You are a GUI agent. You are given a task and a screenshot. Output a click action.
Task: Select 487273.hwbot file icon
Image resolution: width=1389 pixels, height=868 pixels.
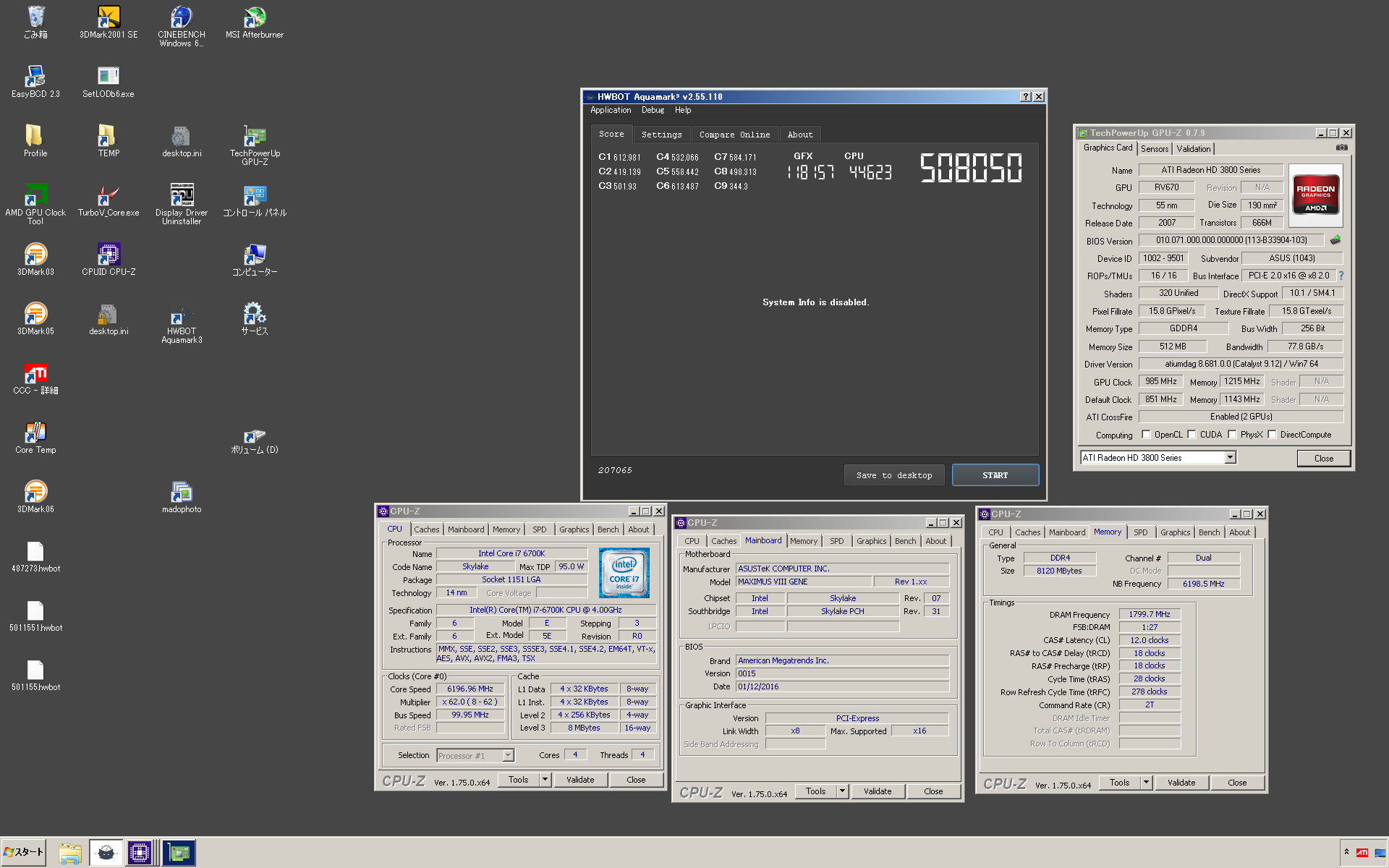pyautogui.click(x=35, y=556)
